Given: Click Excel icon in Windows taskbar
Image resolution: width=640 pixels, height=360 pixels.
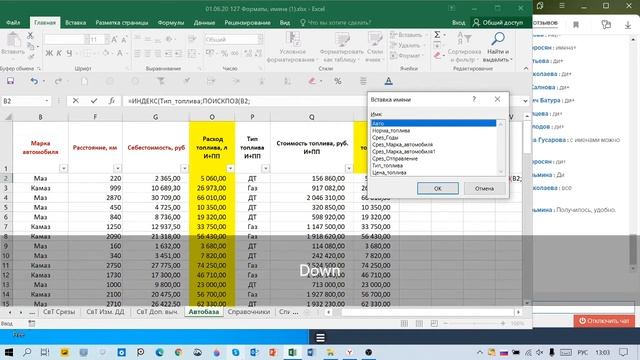Looking at the screenshot, I should pos(292,352).
